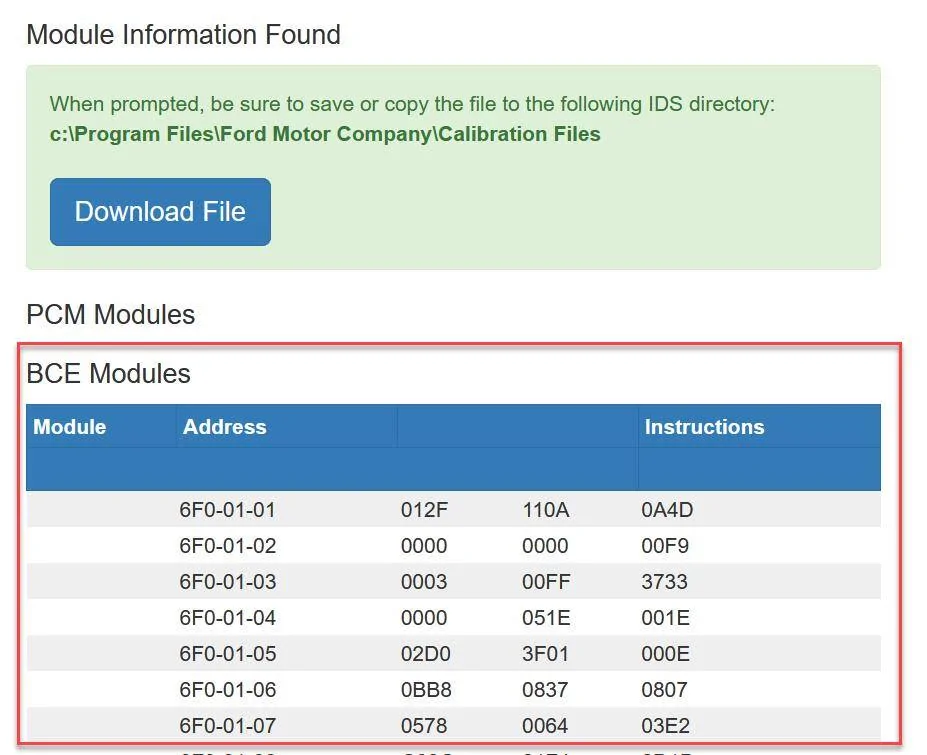Select address 6F0-01-05
Image resolution: width=927 pixels, height=755 pixels.
click(228, 654)
